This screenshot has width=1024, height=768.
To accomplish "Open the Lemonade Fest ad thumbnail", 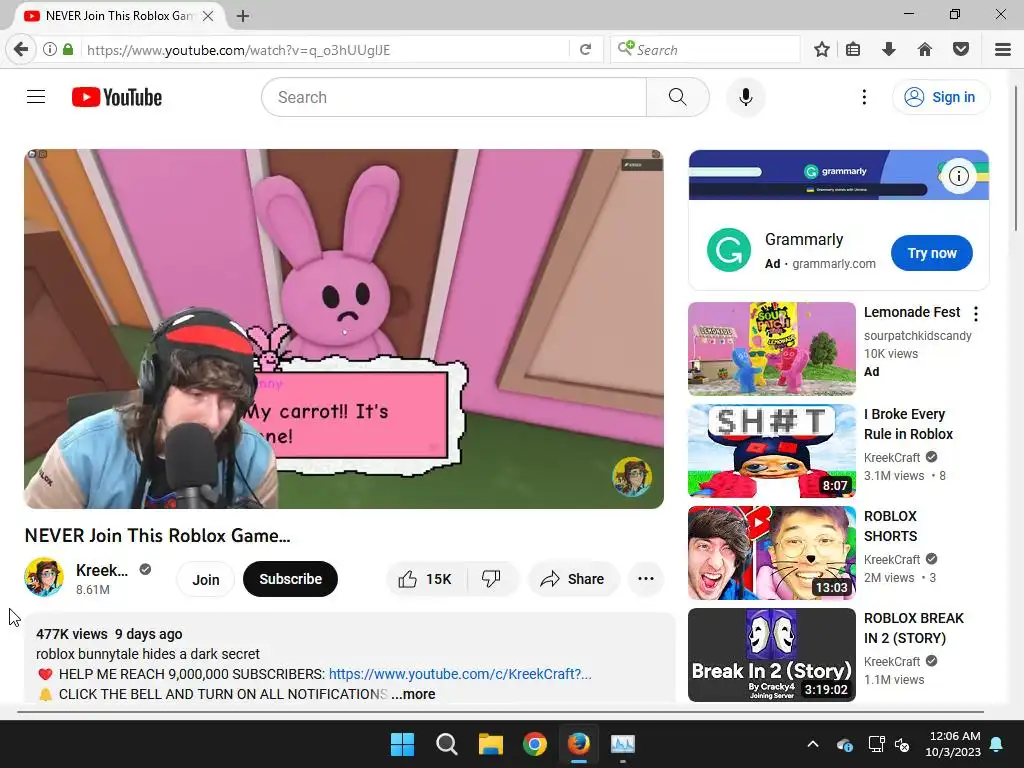I will coord(771,349).
